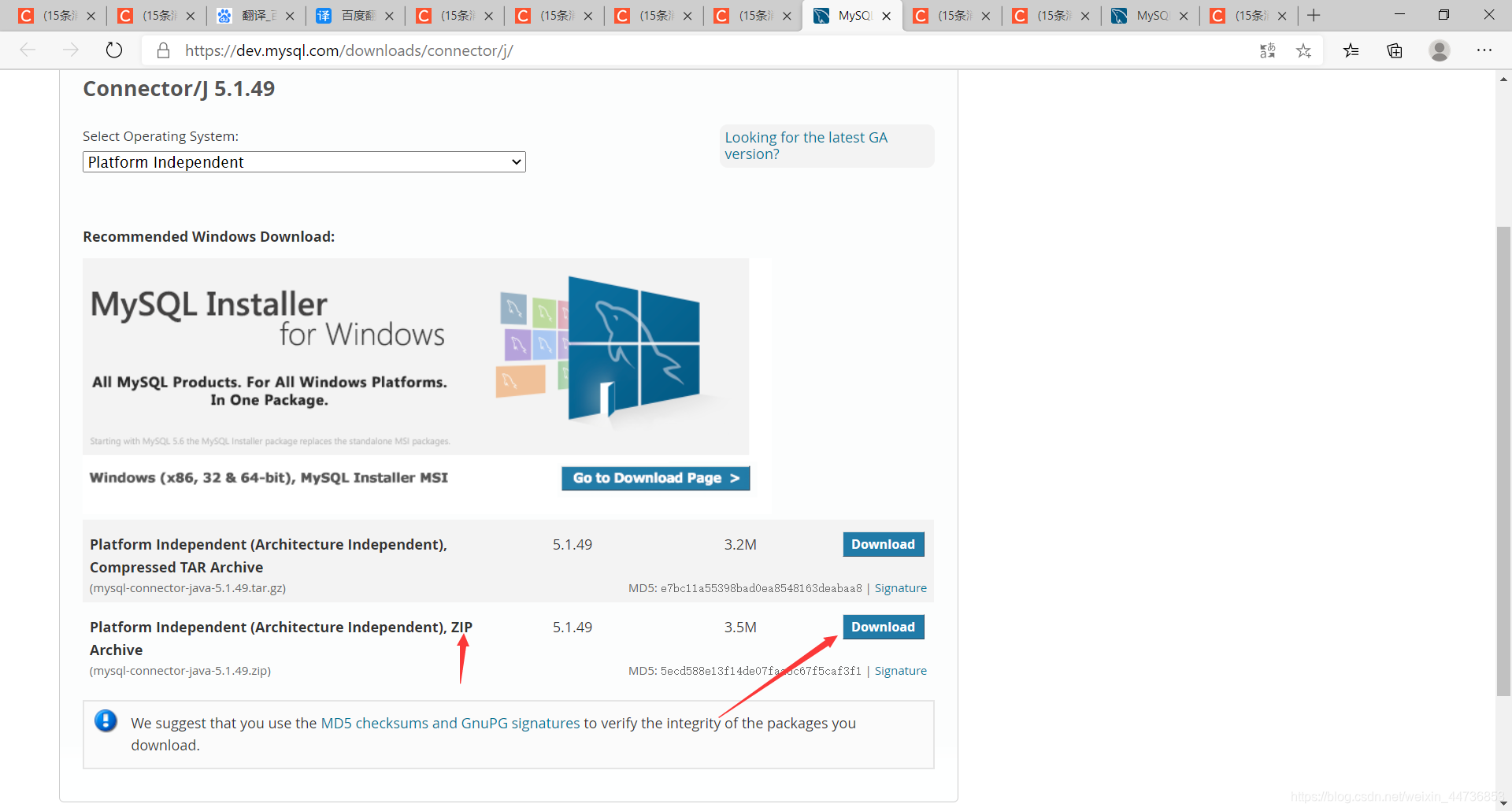The image size is (1512, 811).
Task: Click the file name (mysql-connector-java-5.1.49.zip)
Action: 180,671
